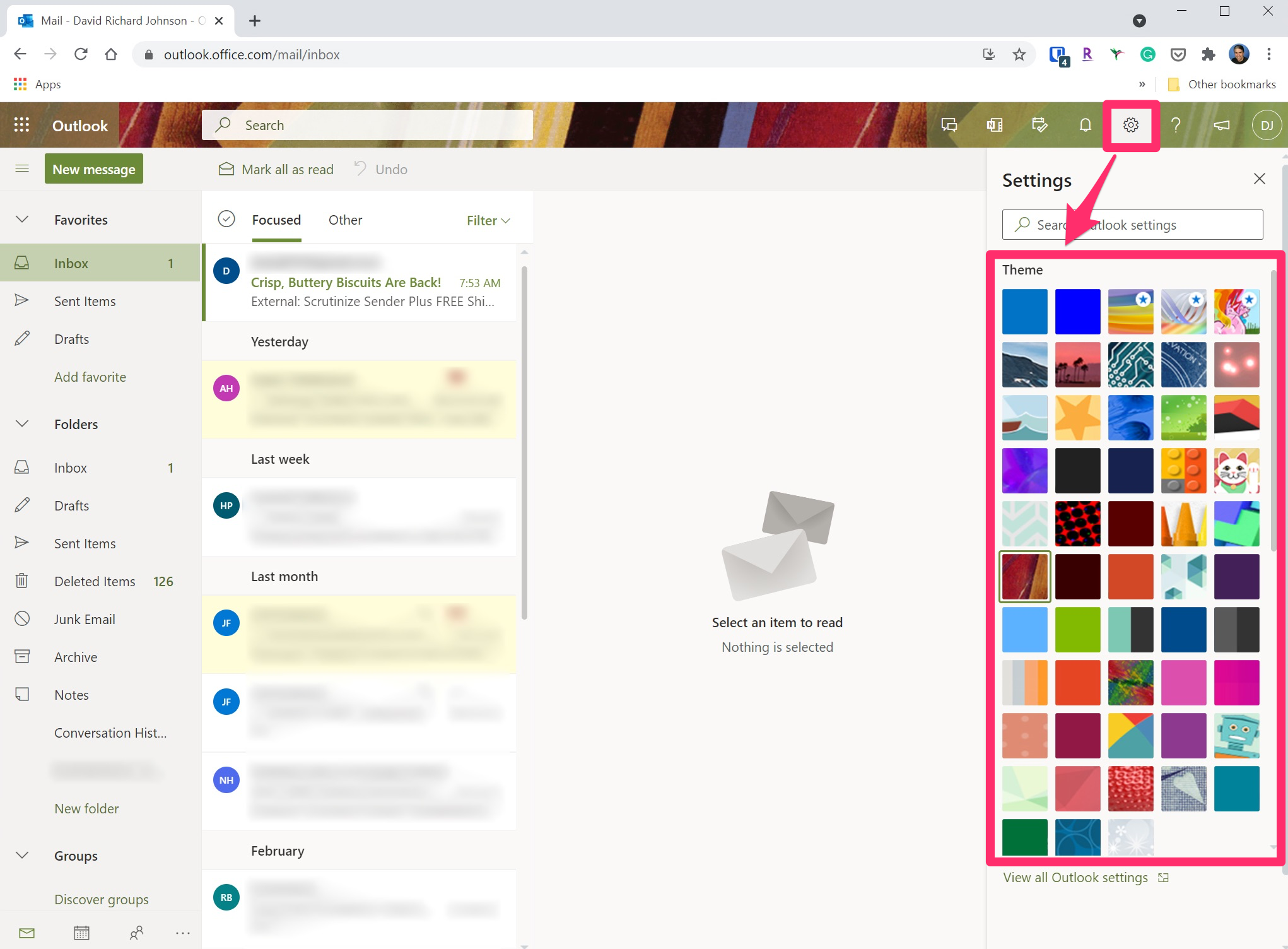Switch to the Other inbox tab
Image resolution: width=1288 pixels, height=949 pixels.
[x=344, y=220]
